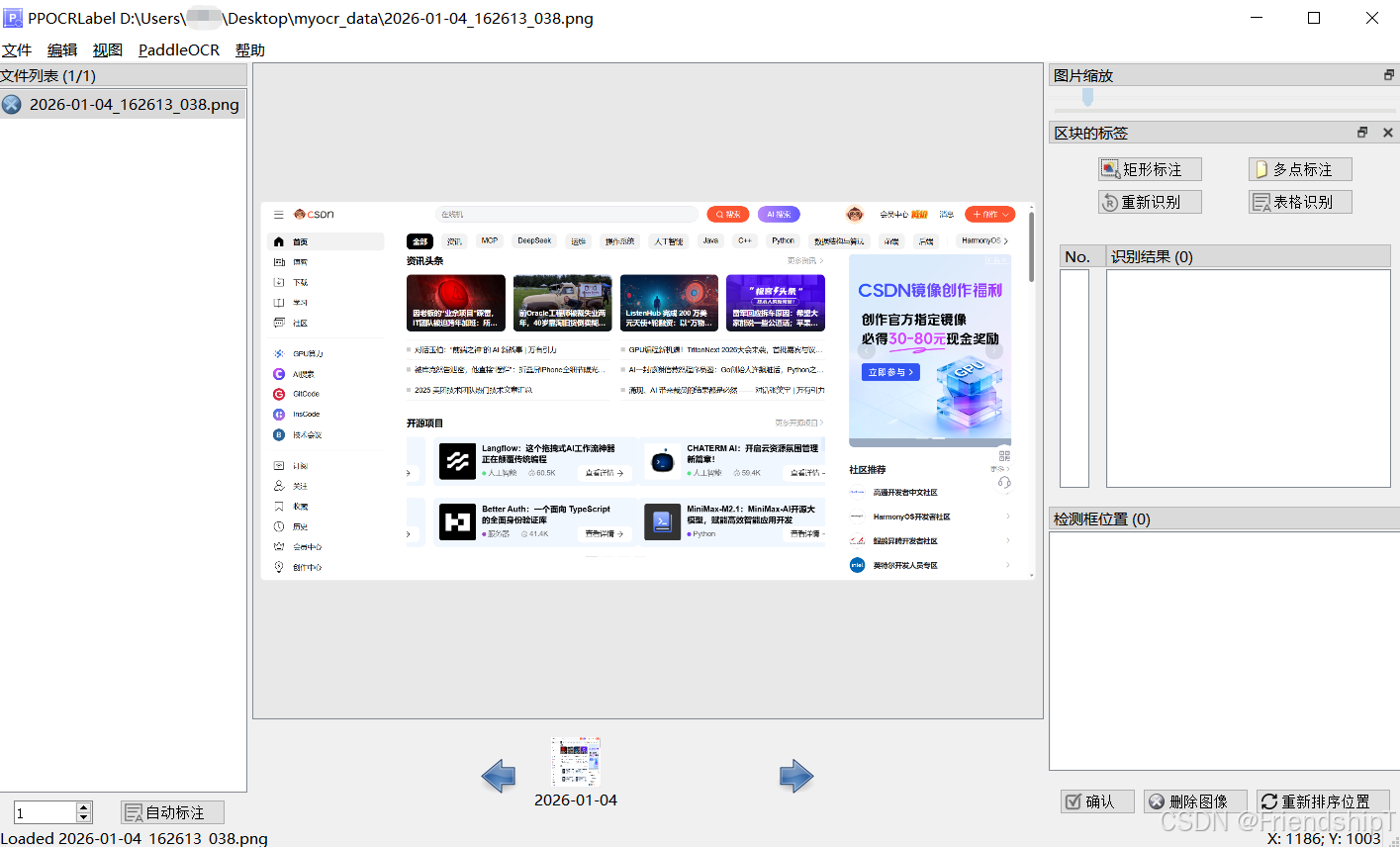Increase the page number spinner
The height and width of the screenshot is (847, 1400).
[84, 807]
